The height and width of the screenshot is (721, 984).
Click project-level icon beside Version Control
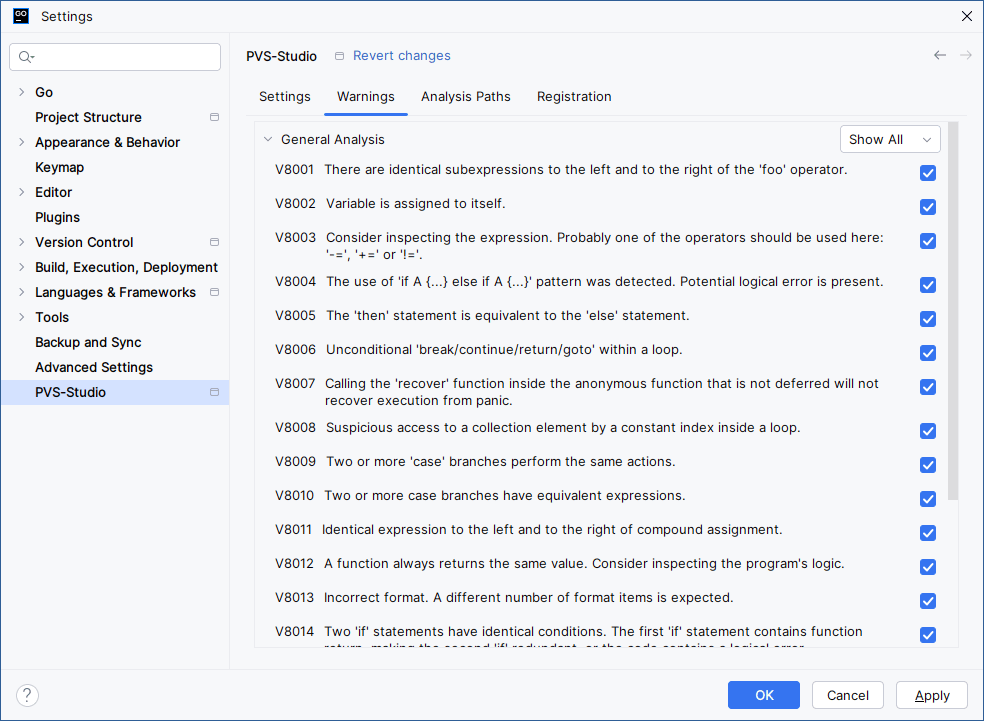[x=214, y=242]
